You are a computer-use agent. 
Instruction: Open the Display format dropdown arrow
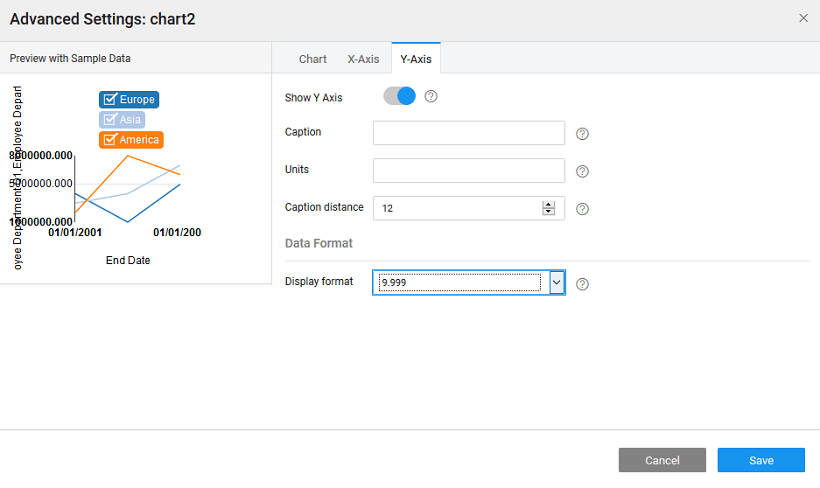tap(557, 283)
